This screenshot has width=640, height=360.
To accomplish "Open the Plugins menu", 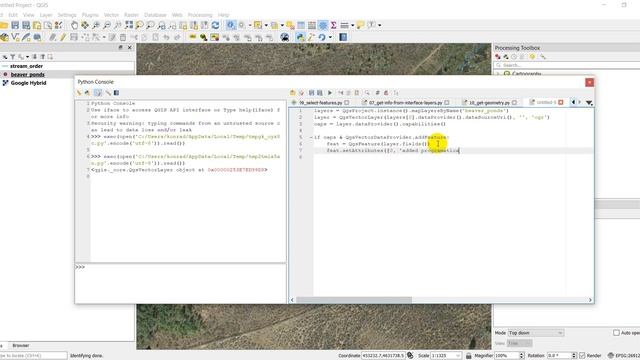I will pos(90,15).
